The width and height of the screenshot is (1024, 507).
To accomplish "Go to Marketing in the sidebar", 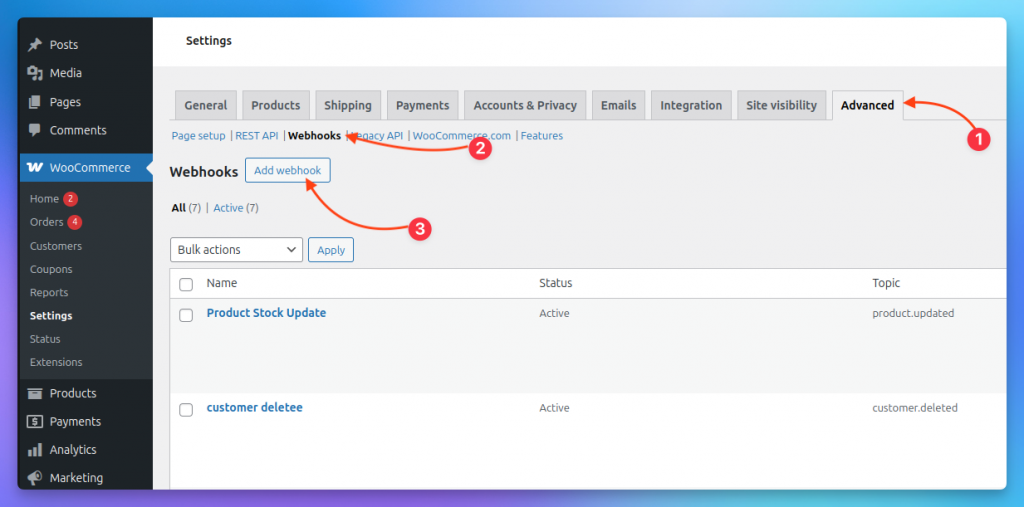I will pyautogui.click(x=76, y=478).
